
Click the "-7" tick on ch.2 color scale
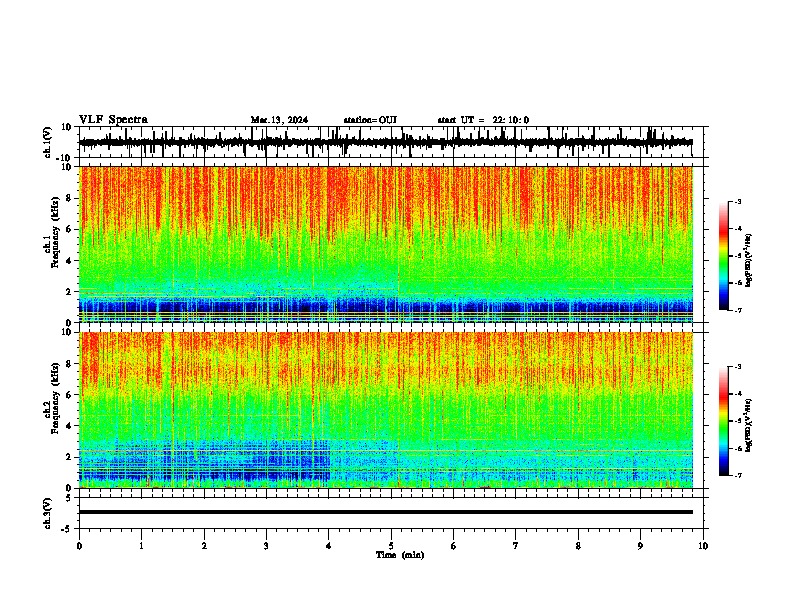[x=737, y=475]
